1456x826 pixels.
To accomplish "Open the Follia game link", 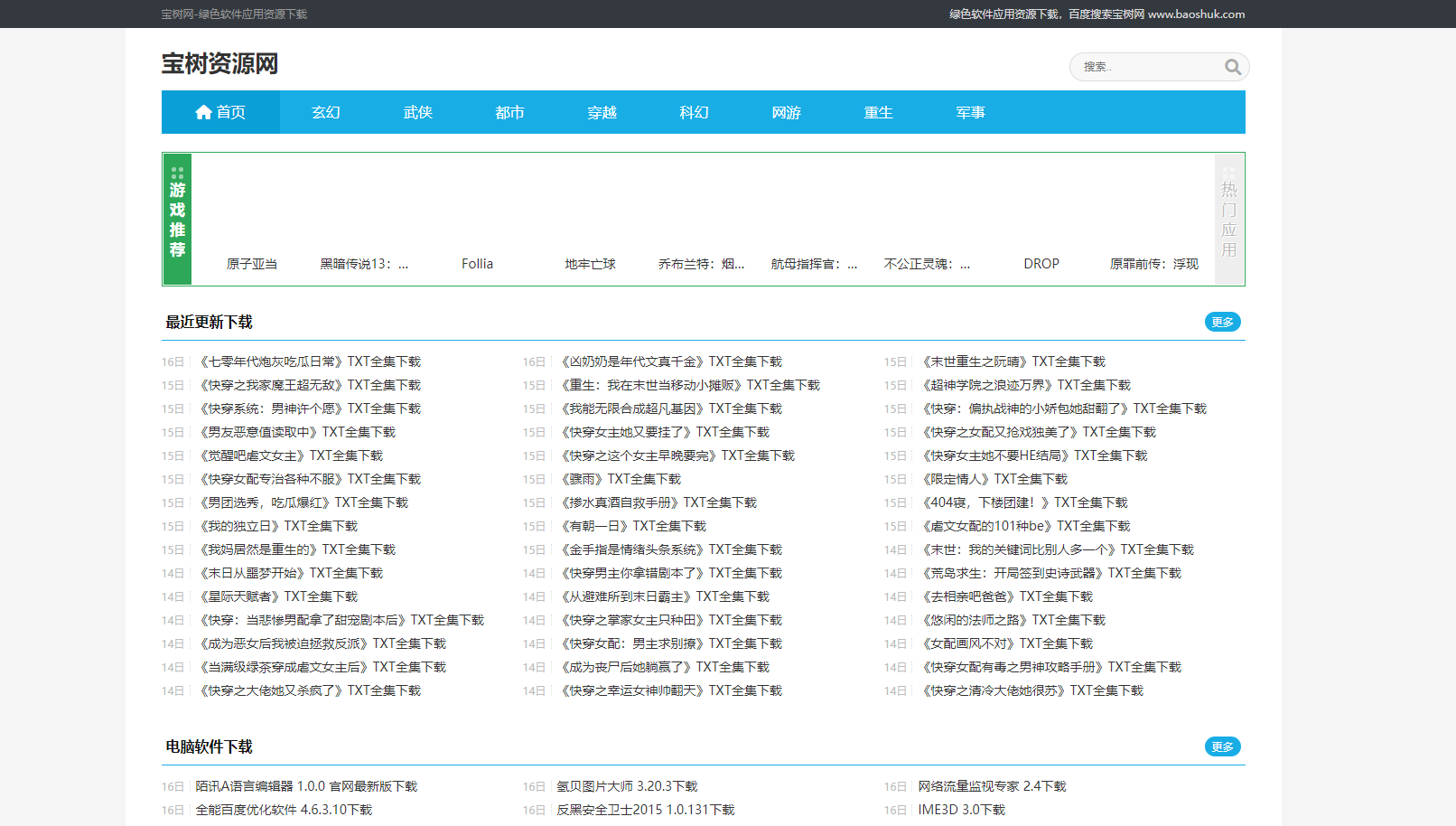I will tap(477, 264).
